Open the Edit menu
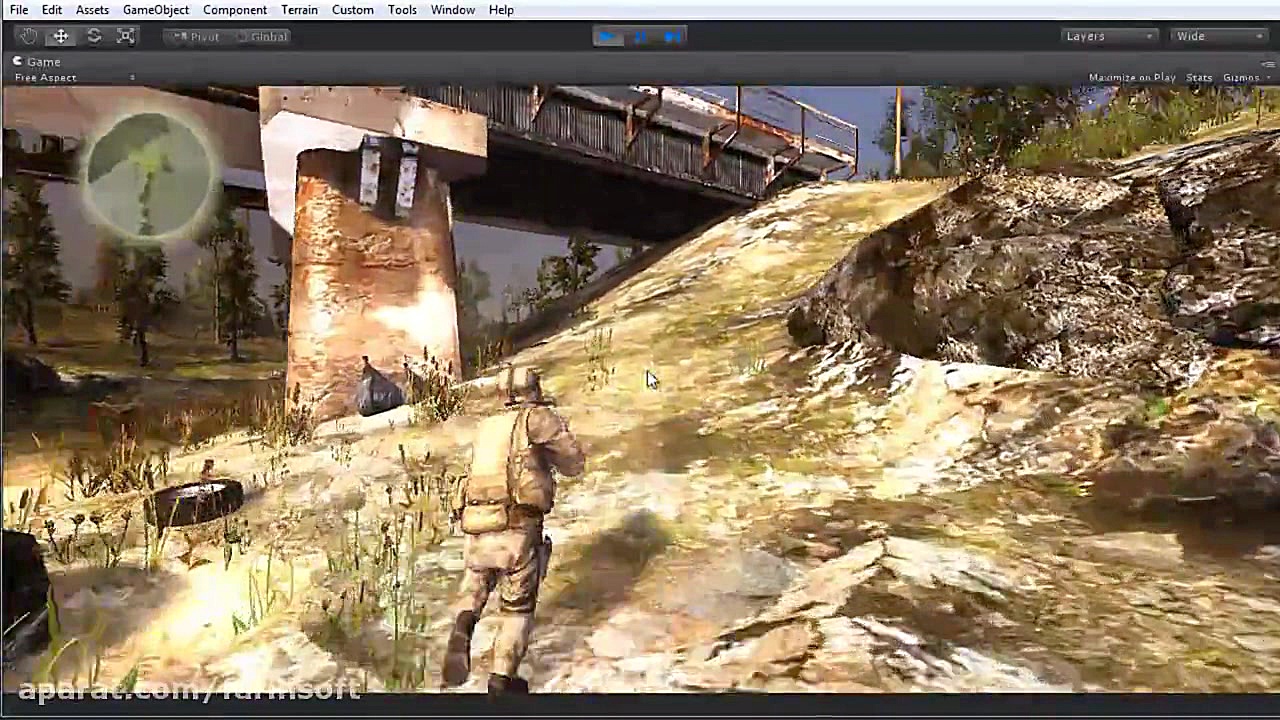 point(52,10)
